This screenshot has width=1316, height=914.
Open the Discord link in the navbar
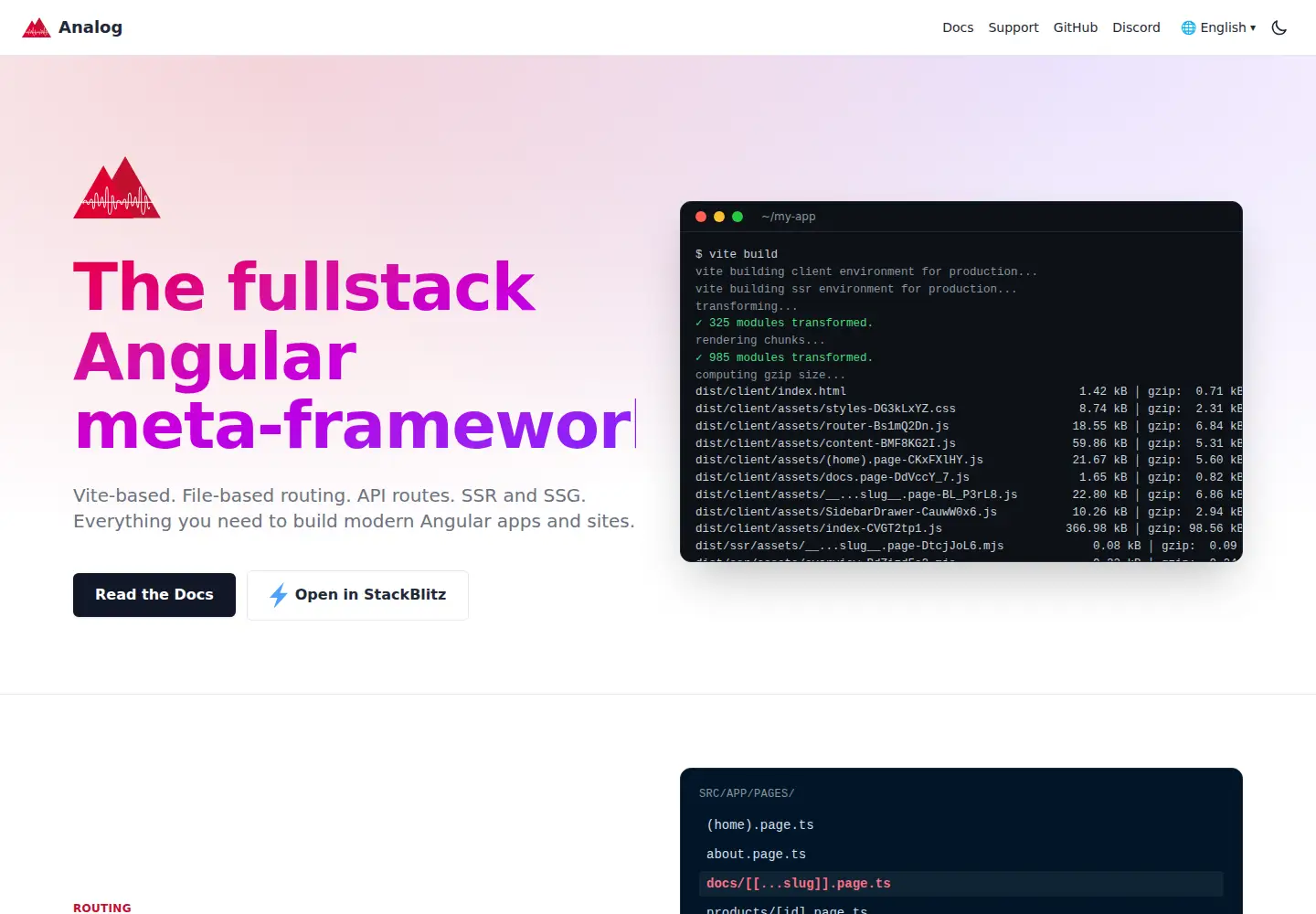click(x=1136, y=27)
